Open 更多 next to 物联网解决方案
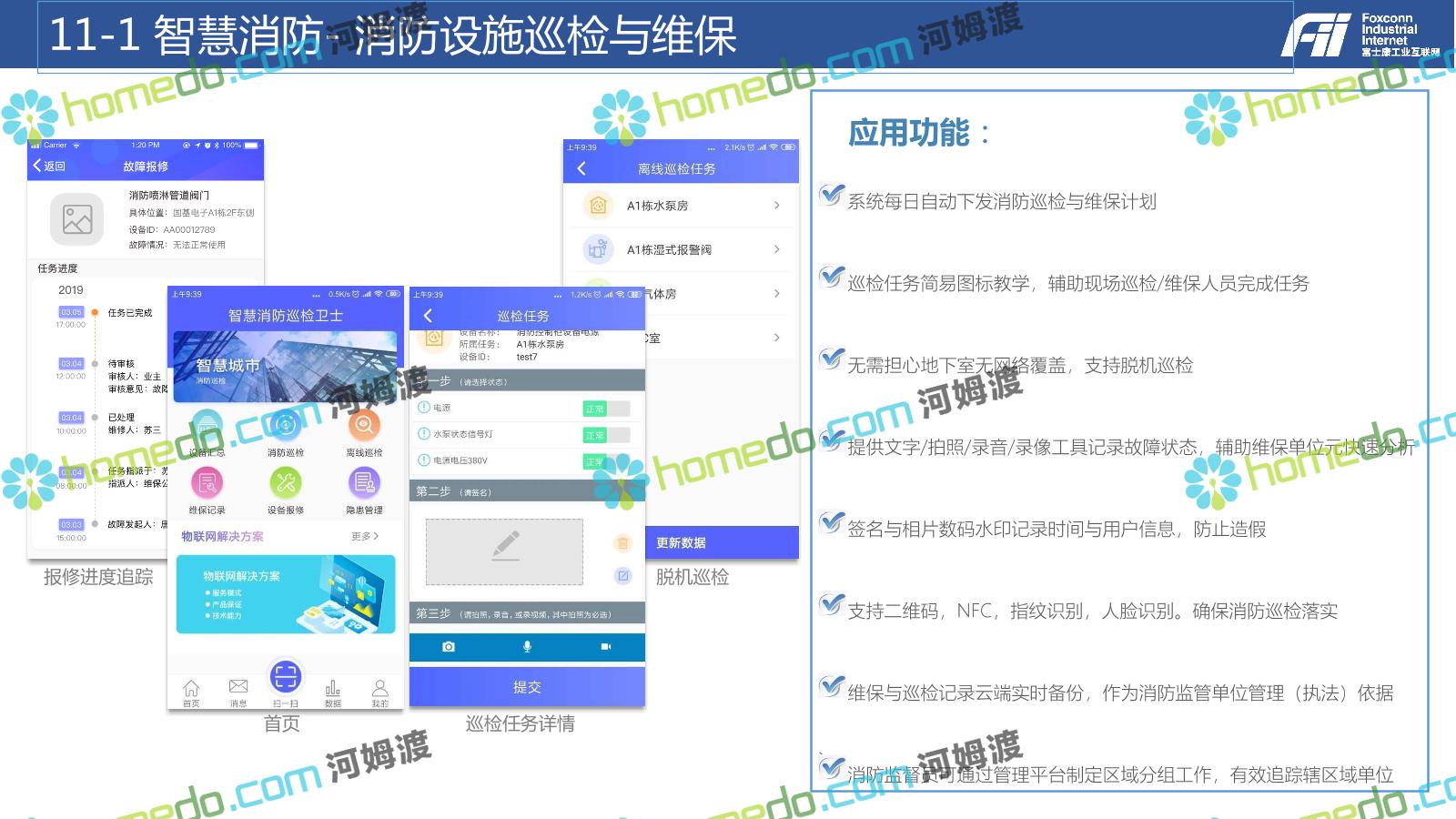 pos(364,537)
